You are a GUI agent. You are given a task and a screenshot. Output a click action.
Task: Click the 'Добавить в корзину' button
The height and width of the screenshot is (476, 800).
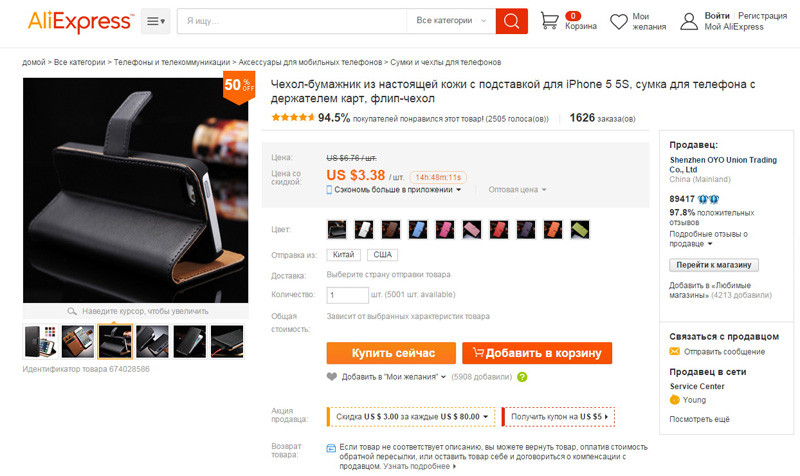537,353
